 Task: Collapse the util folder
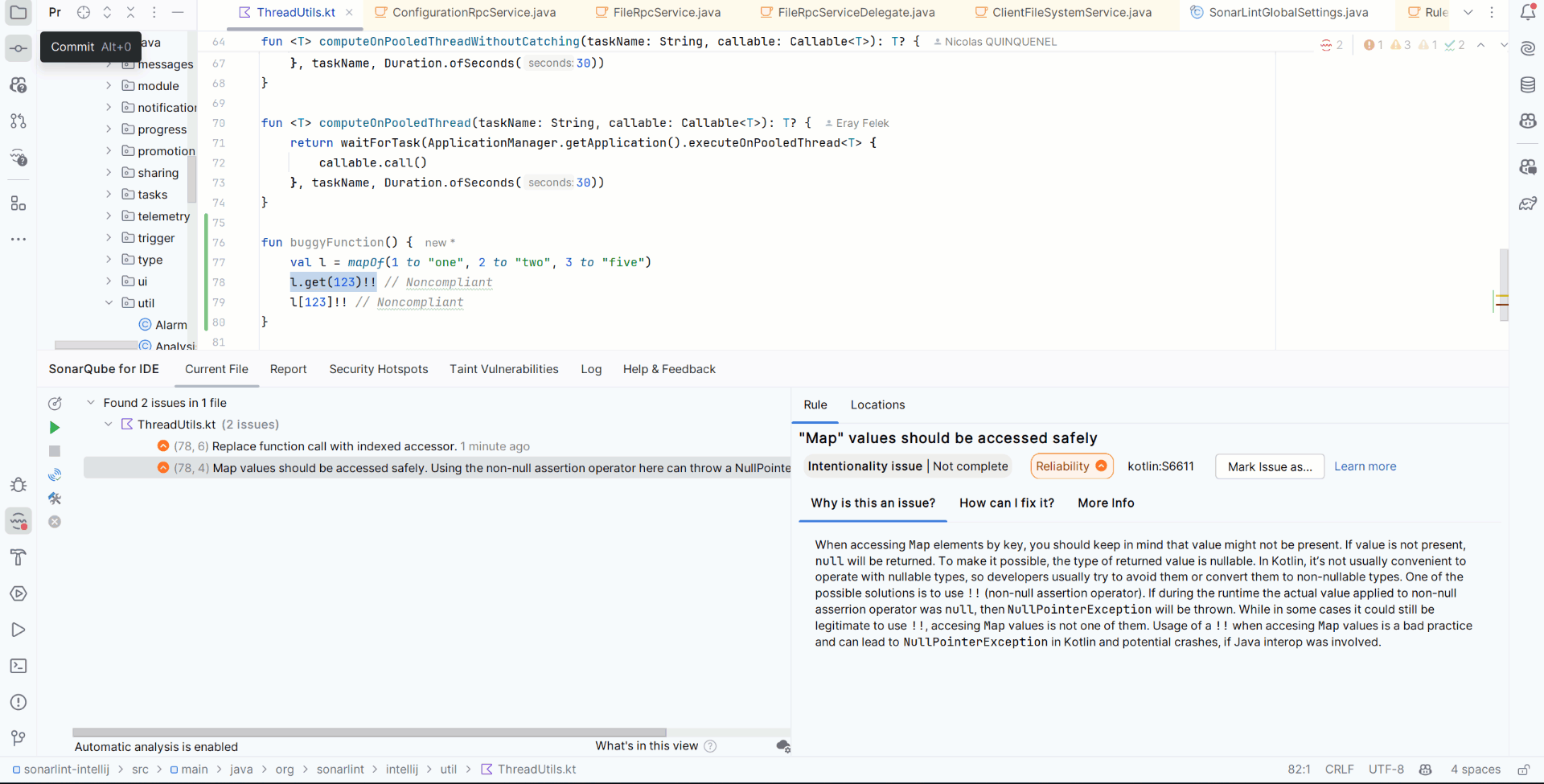pyautogui.click(x=109, y=303)
